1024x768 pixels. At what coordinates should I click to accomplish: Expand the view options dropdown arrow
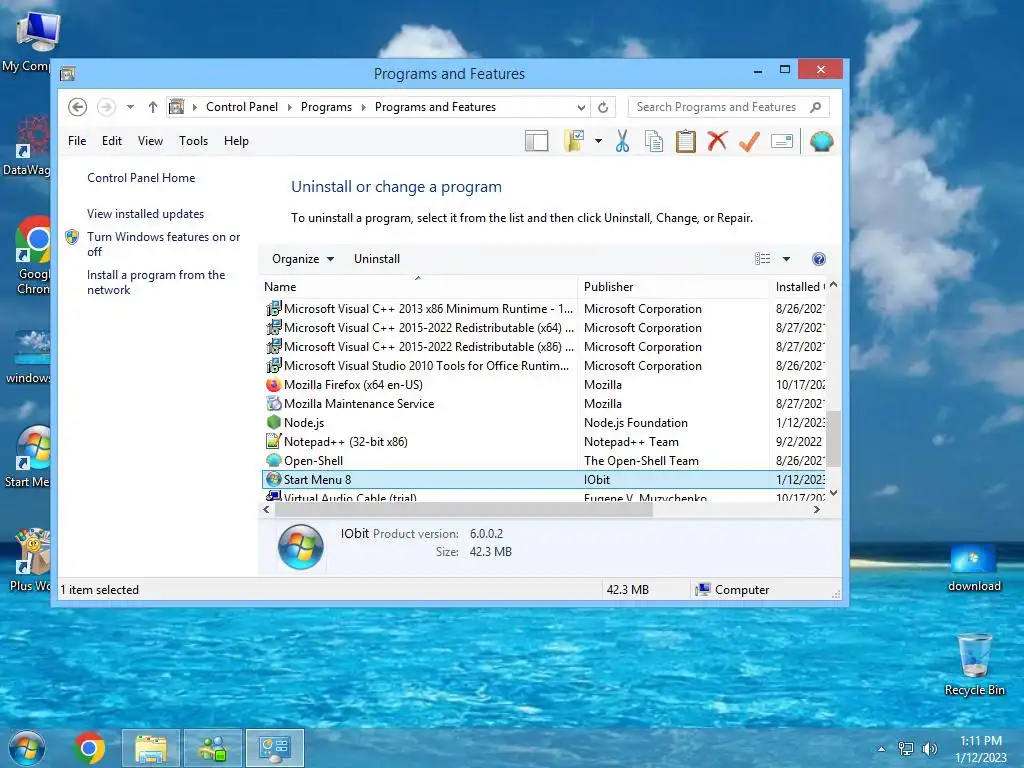(x=786, y=259)
